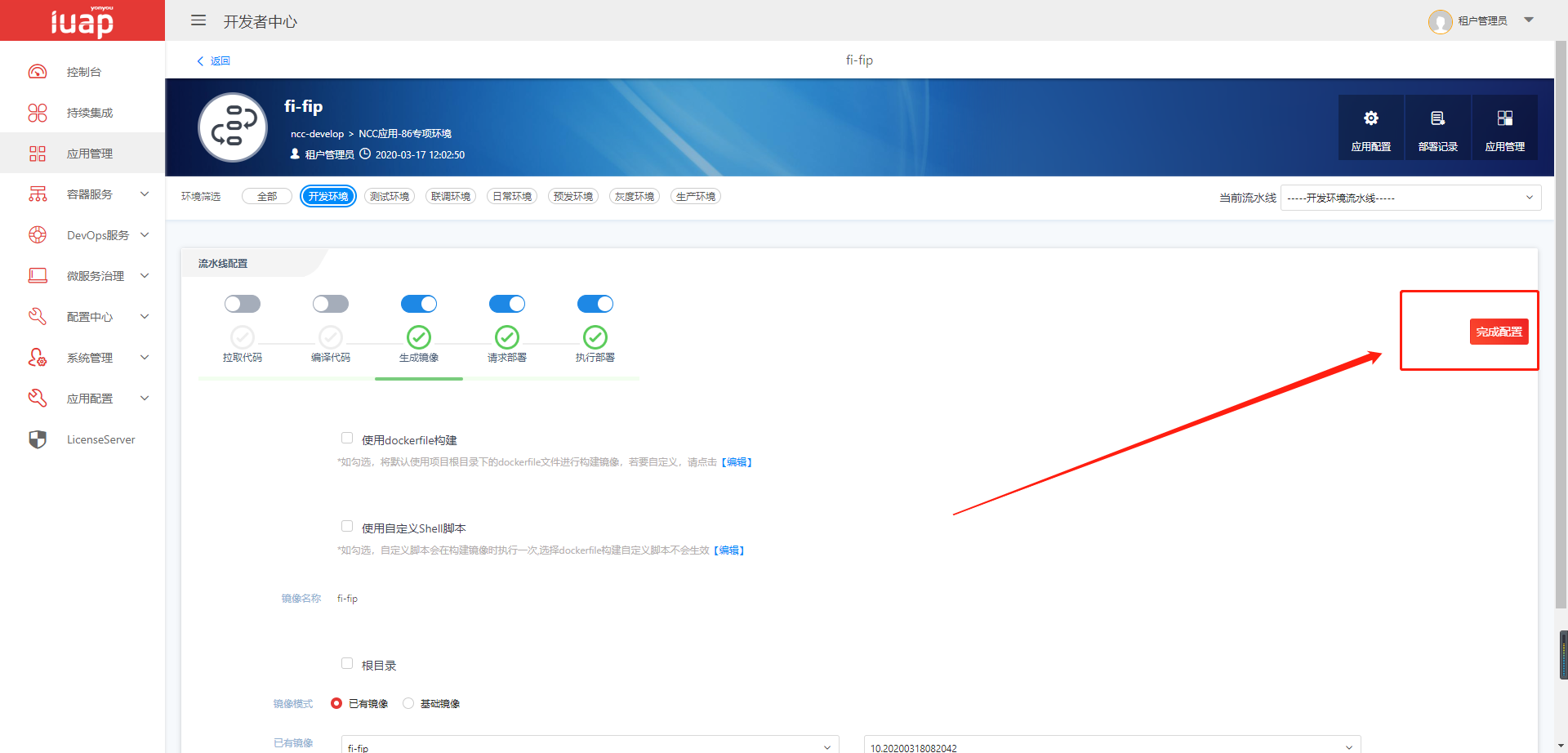Click the red 完成配置 button
The height and width of the screenshot is (753, 1568).
tap(1499, 332)
